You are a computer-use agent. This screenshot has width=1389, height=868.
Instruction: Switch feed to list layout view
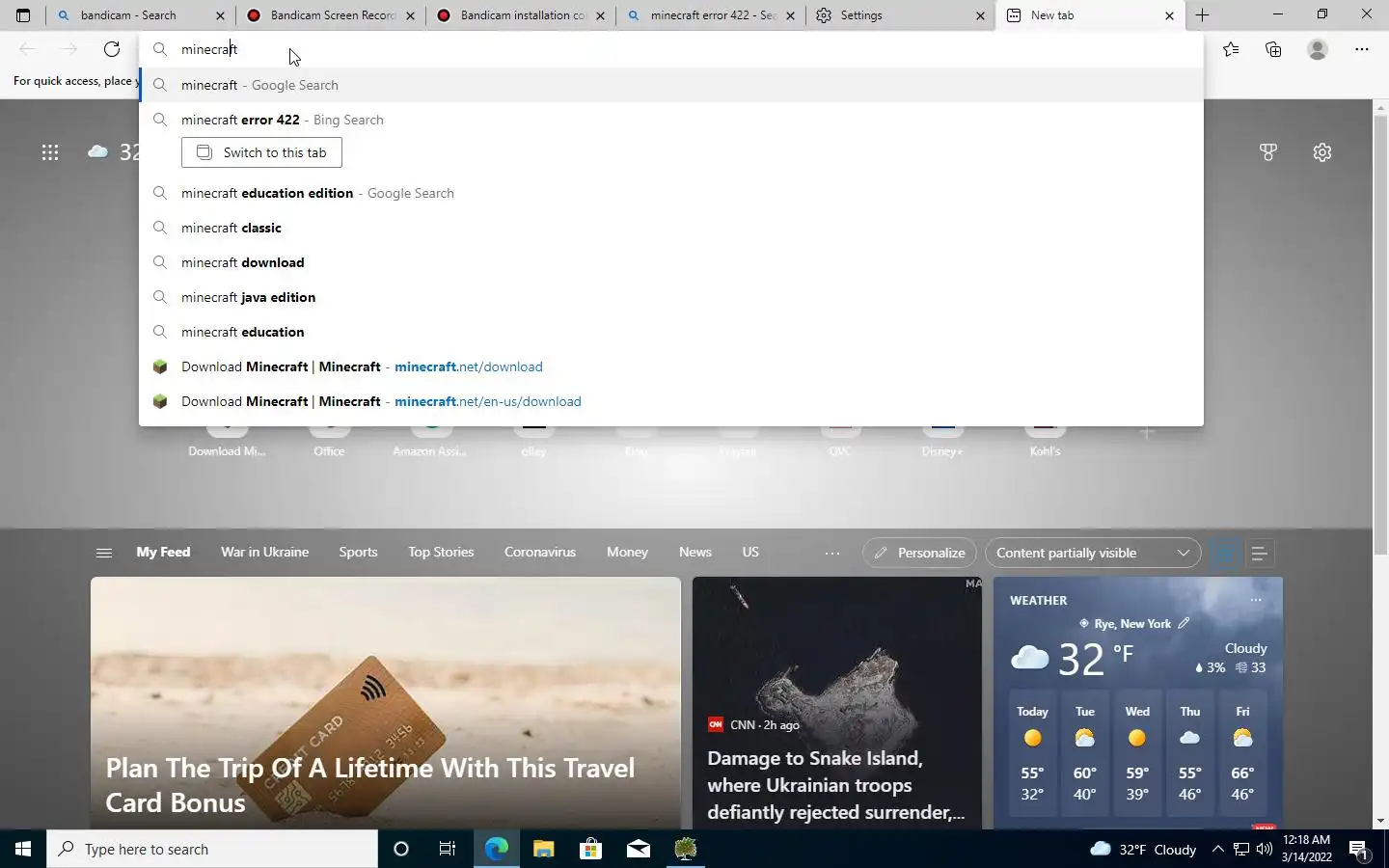click(1259, 553)
